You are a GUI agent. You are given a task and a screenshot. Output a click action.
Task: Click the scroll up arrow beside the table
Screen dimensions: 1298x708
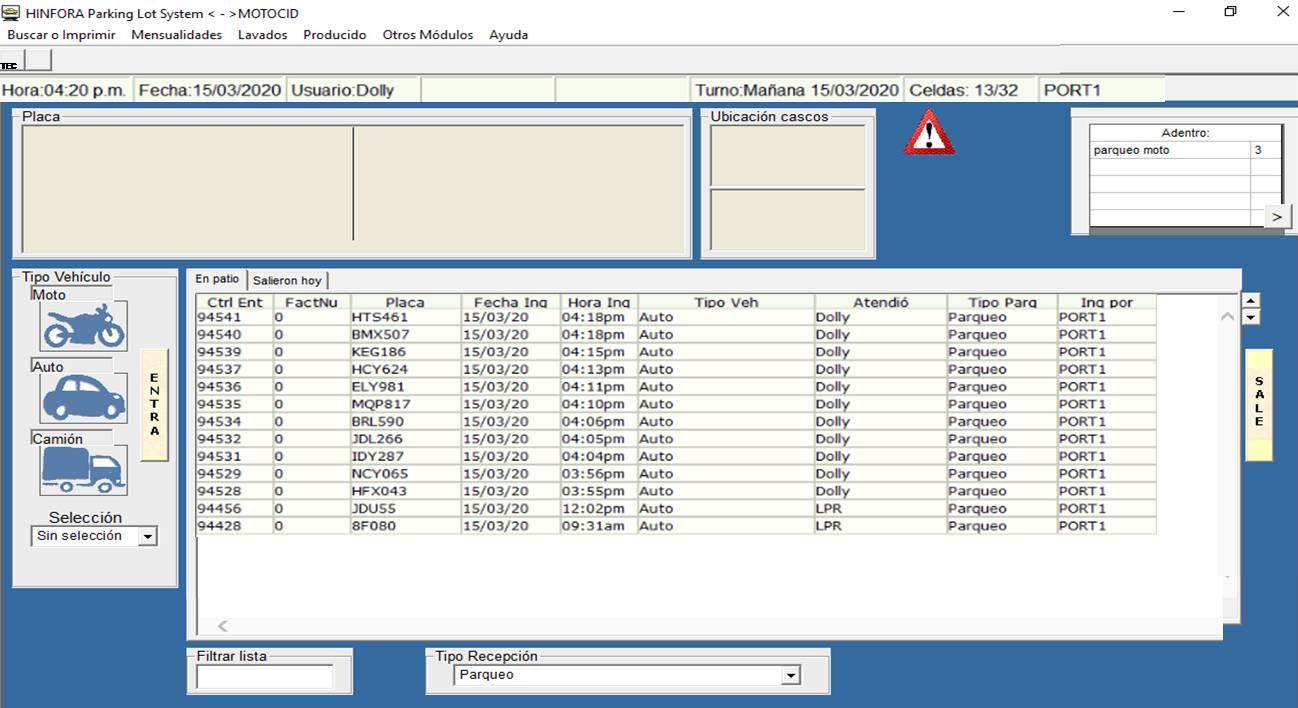tap(1250, 300)
